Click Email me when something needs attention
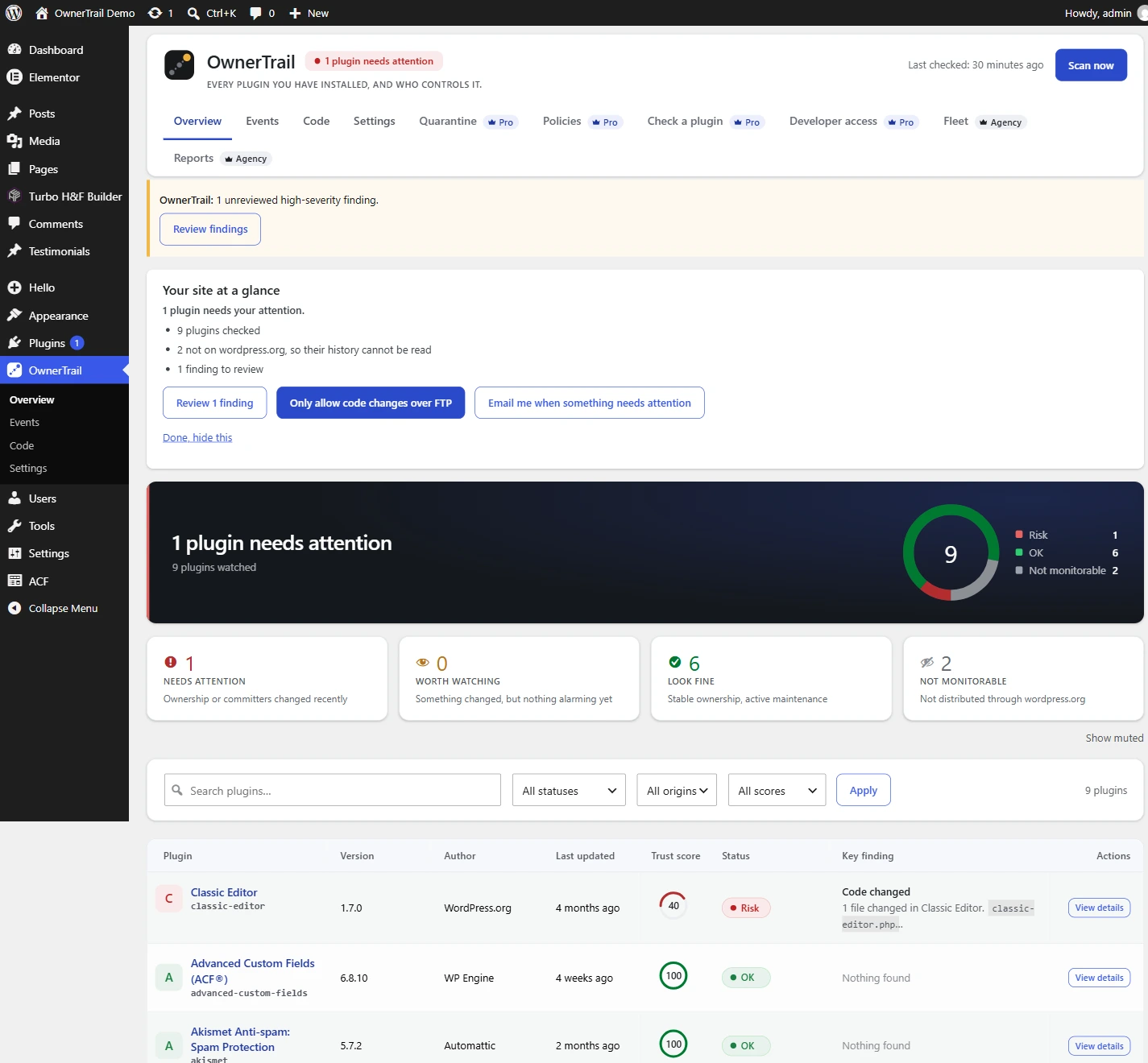This screenshot has height=1063, width=1148. [589, 403]
